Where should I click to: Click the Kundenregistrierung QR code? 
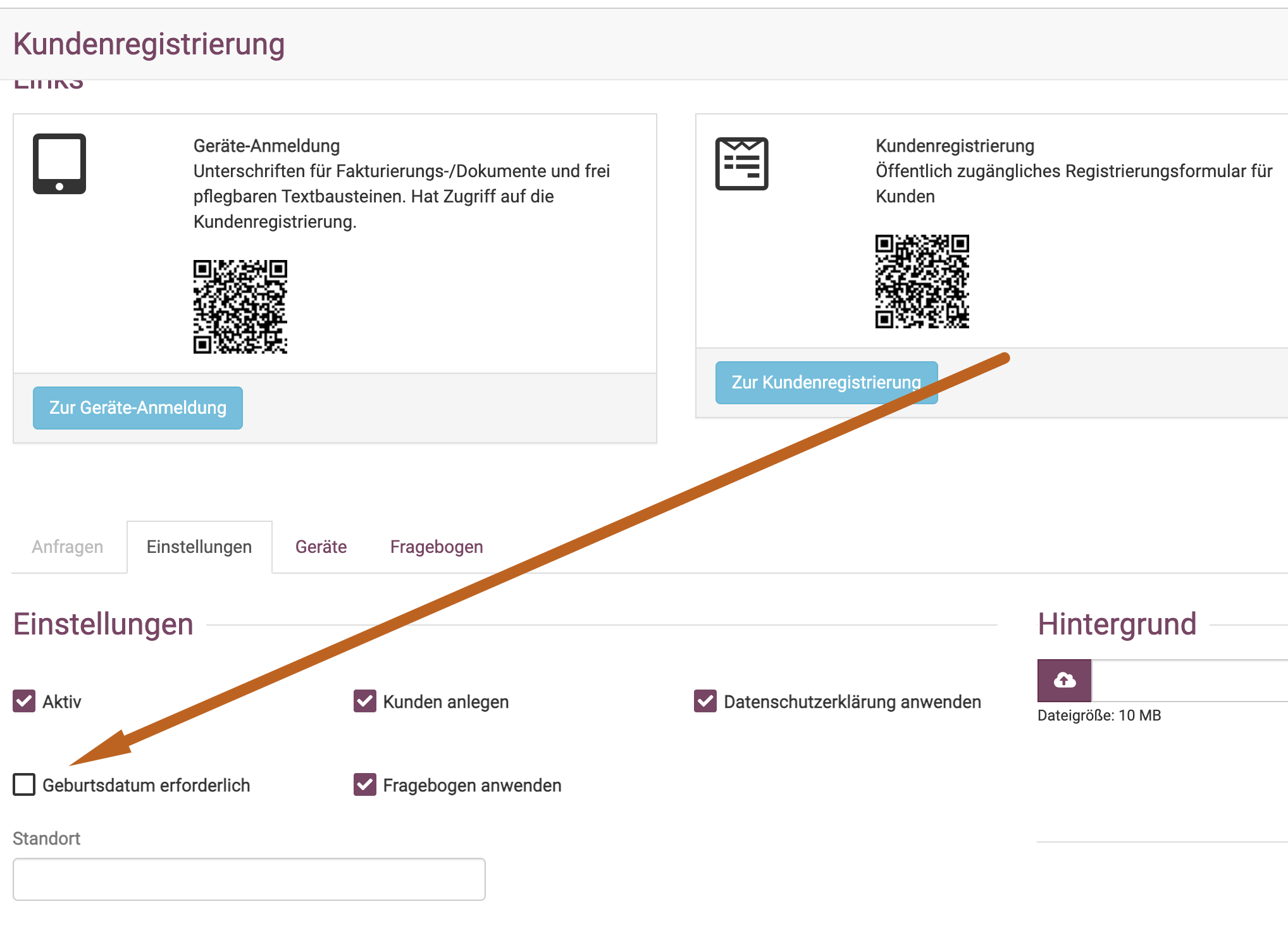click(922, 282)
